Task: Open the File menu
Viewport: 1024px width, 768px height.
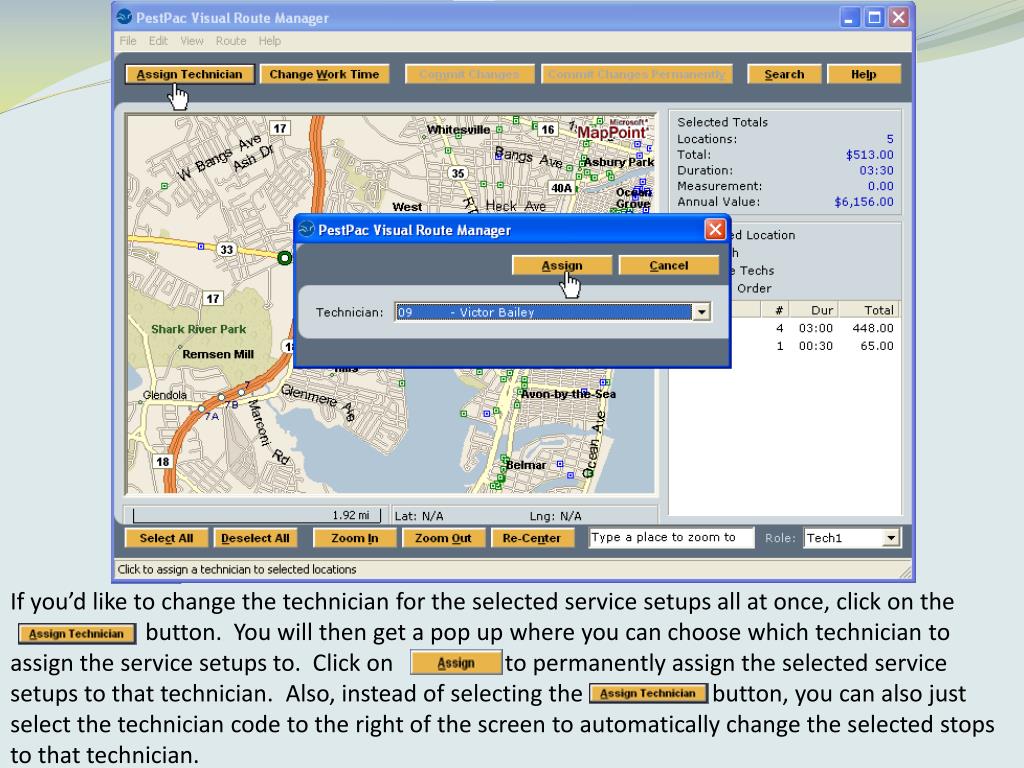Action: [128, 41]
